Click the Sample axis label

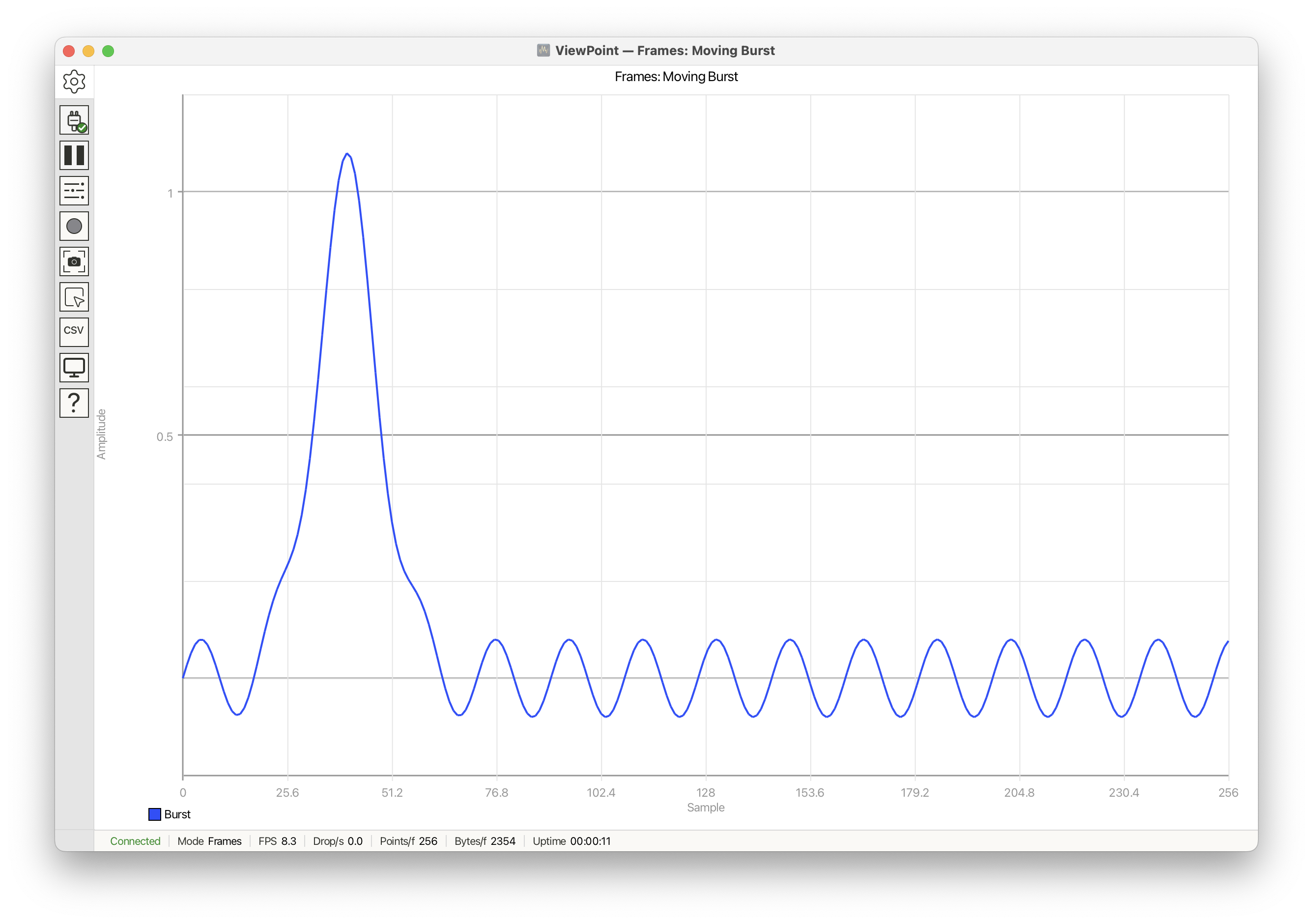tap(705, 808)
